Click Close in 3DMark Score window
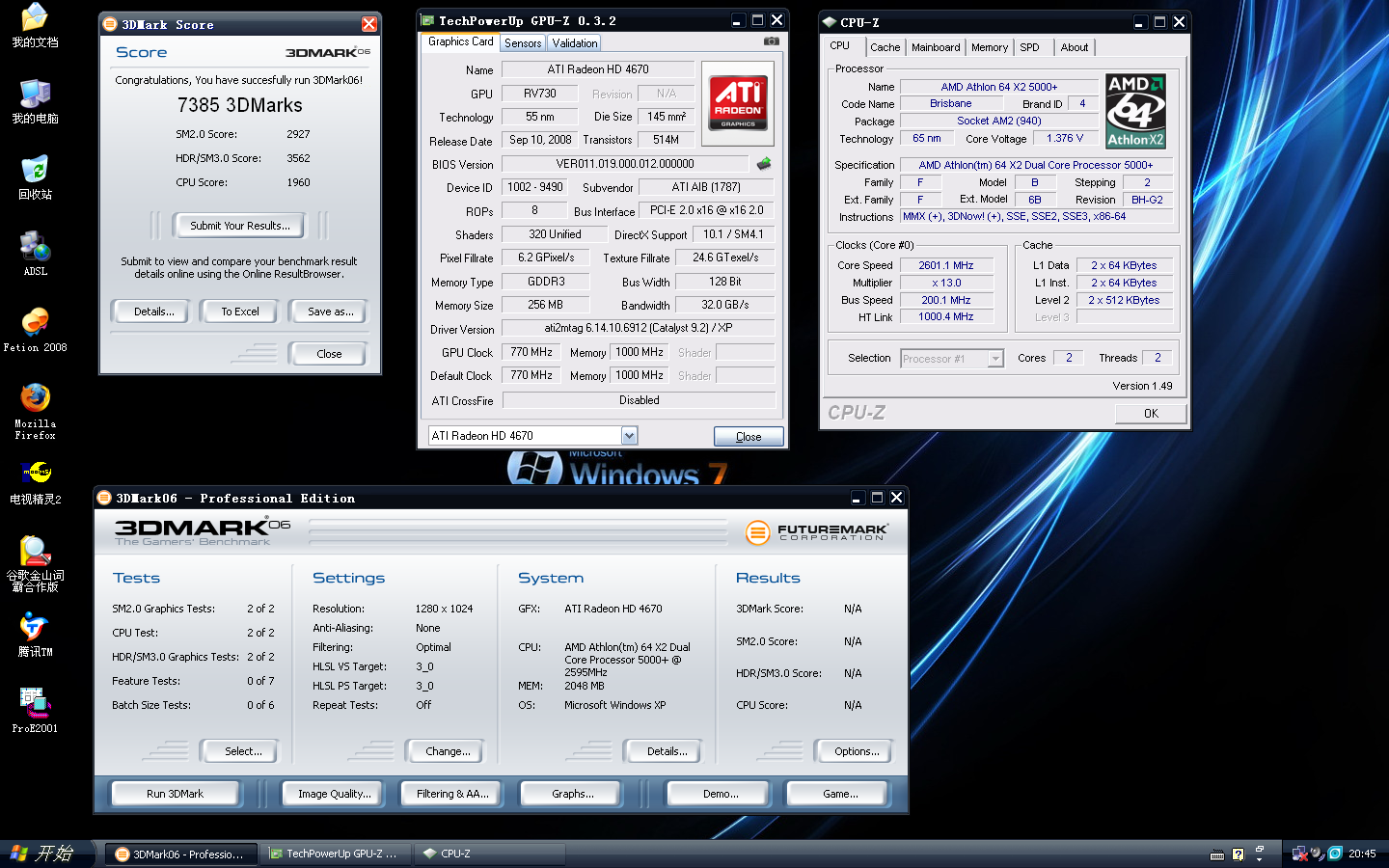Screen dimensions: 1389x868 [x=329, y=354]
